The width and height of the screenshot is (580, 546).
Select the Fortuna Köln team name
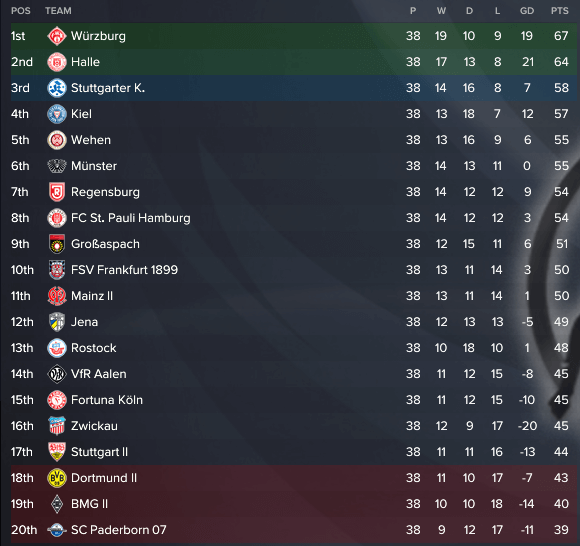pyautogui.click(x=107, y=400)
